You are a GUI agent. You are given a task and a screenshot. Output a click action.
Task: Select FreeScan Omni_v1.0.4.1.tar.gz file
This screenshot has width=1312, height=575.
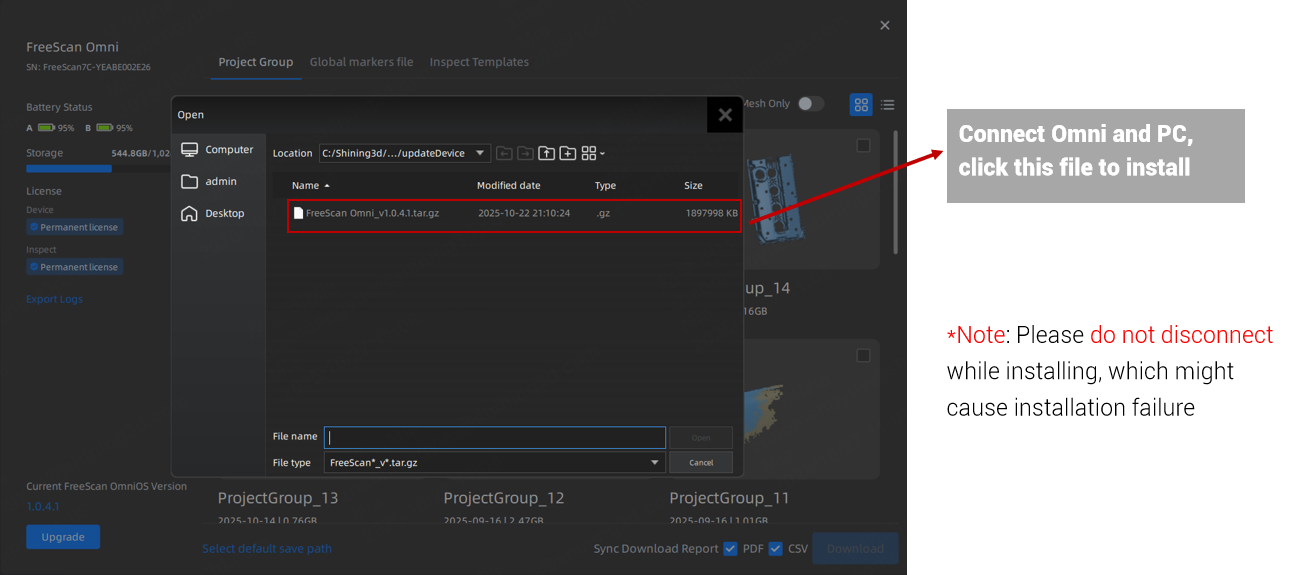(x=515, y=213)
